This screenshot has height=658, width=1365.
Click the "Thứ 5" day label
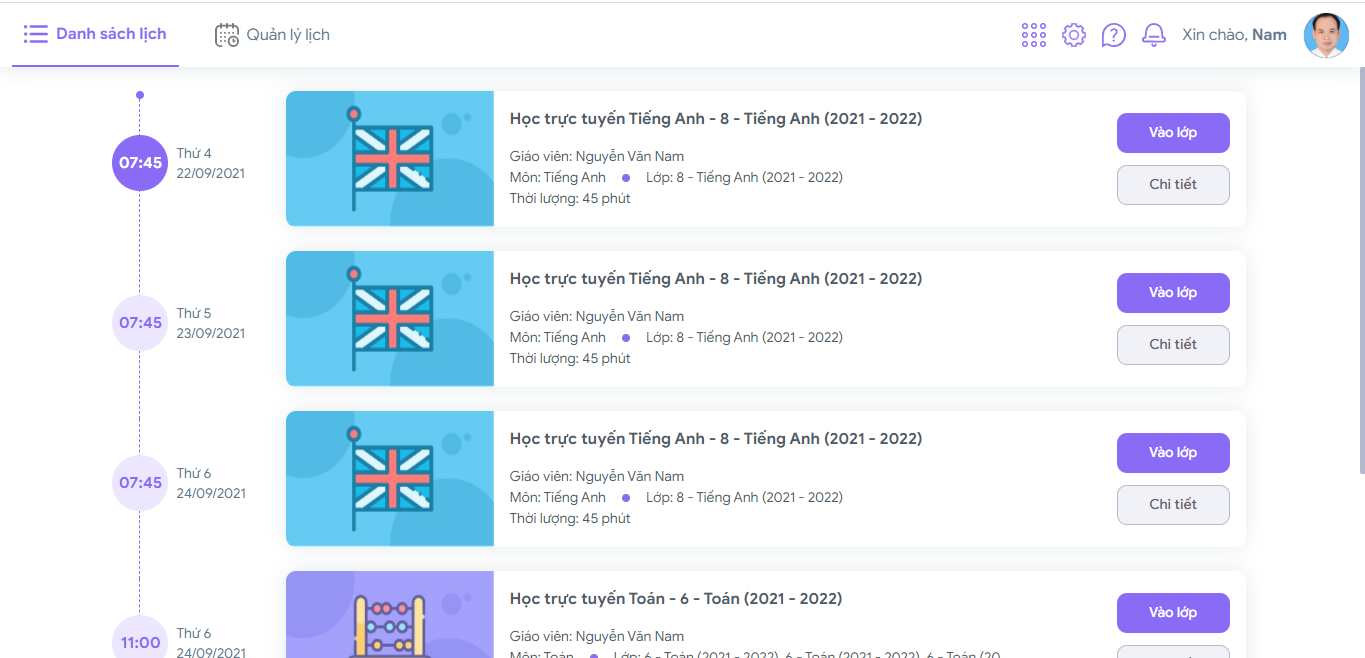coord(194,313)
